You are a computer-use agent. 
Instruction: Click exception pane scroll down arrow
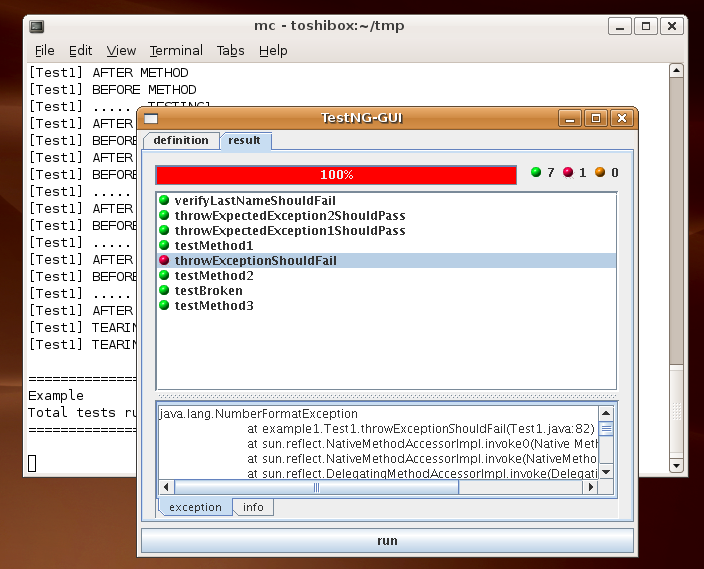(x=606, y=472)
